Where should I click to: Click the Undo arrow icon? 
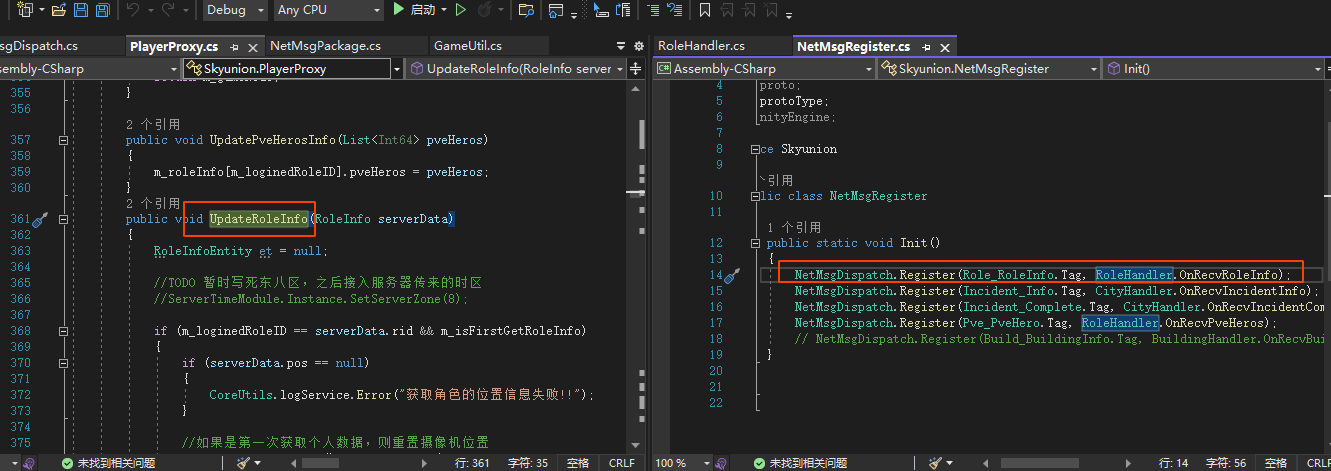coord(134,10)
